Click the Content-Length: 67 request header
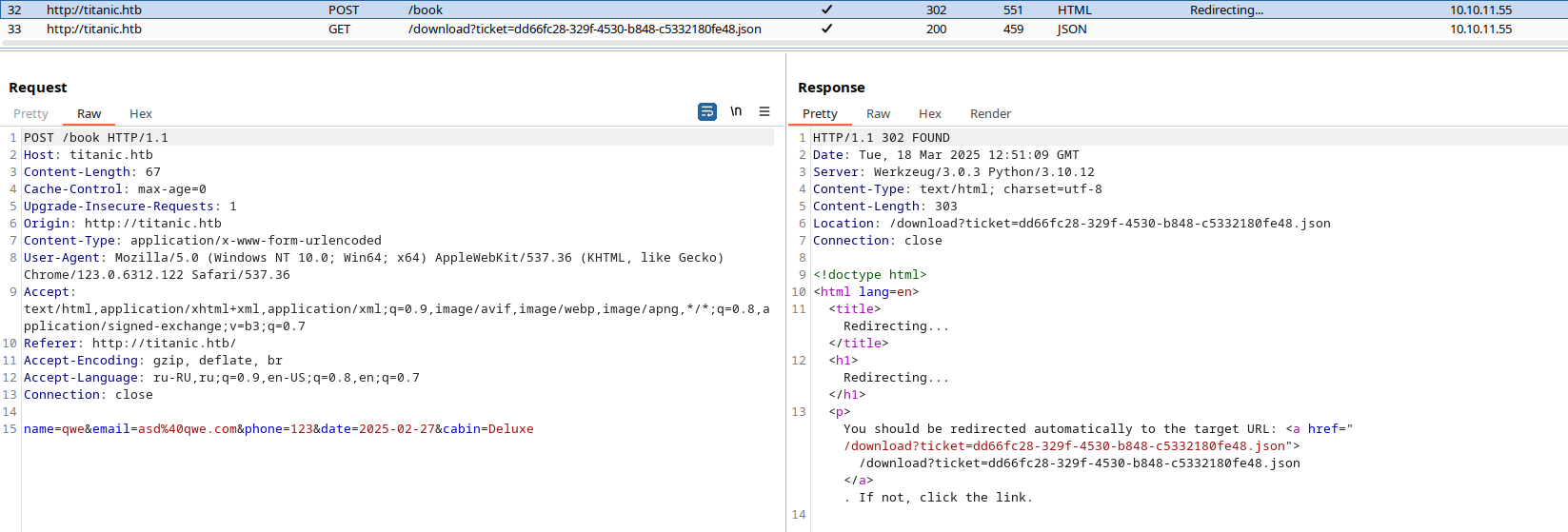Viewport: 1568px width, 532px height. click(x=92, y=171)
